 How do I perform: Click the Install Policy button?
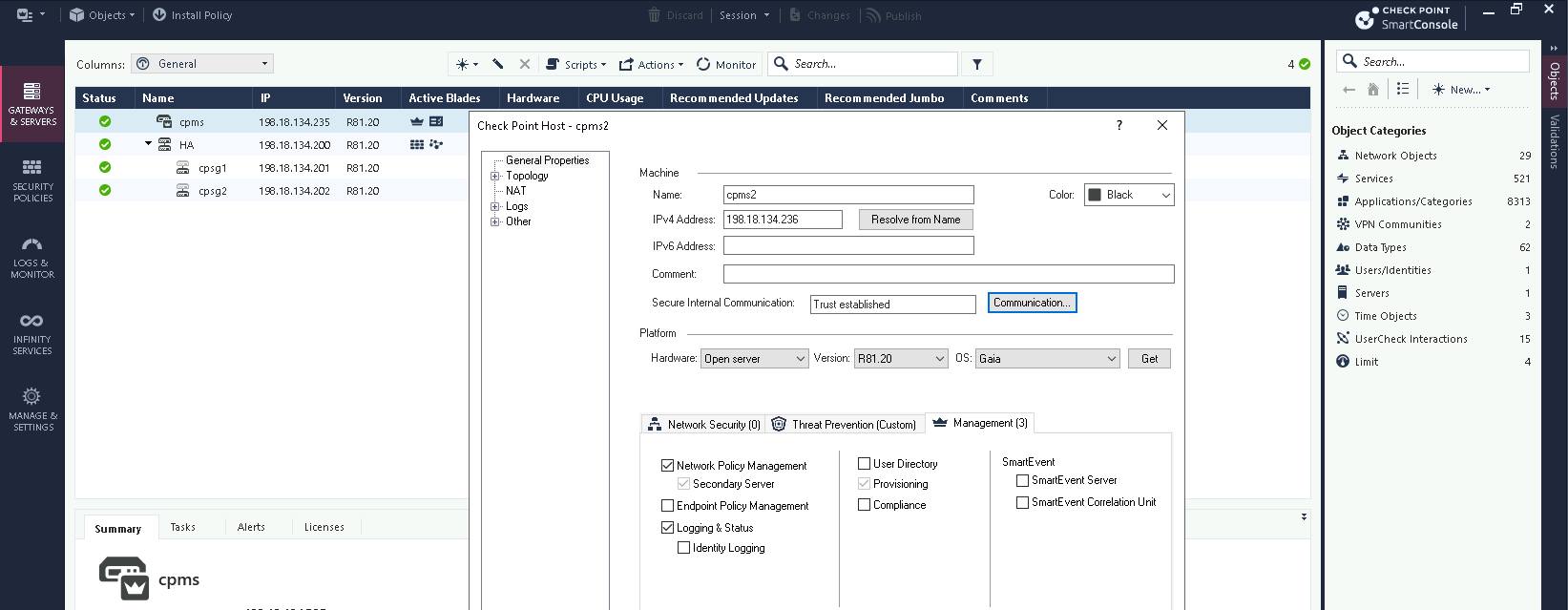click(x=192, y=15)
